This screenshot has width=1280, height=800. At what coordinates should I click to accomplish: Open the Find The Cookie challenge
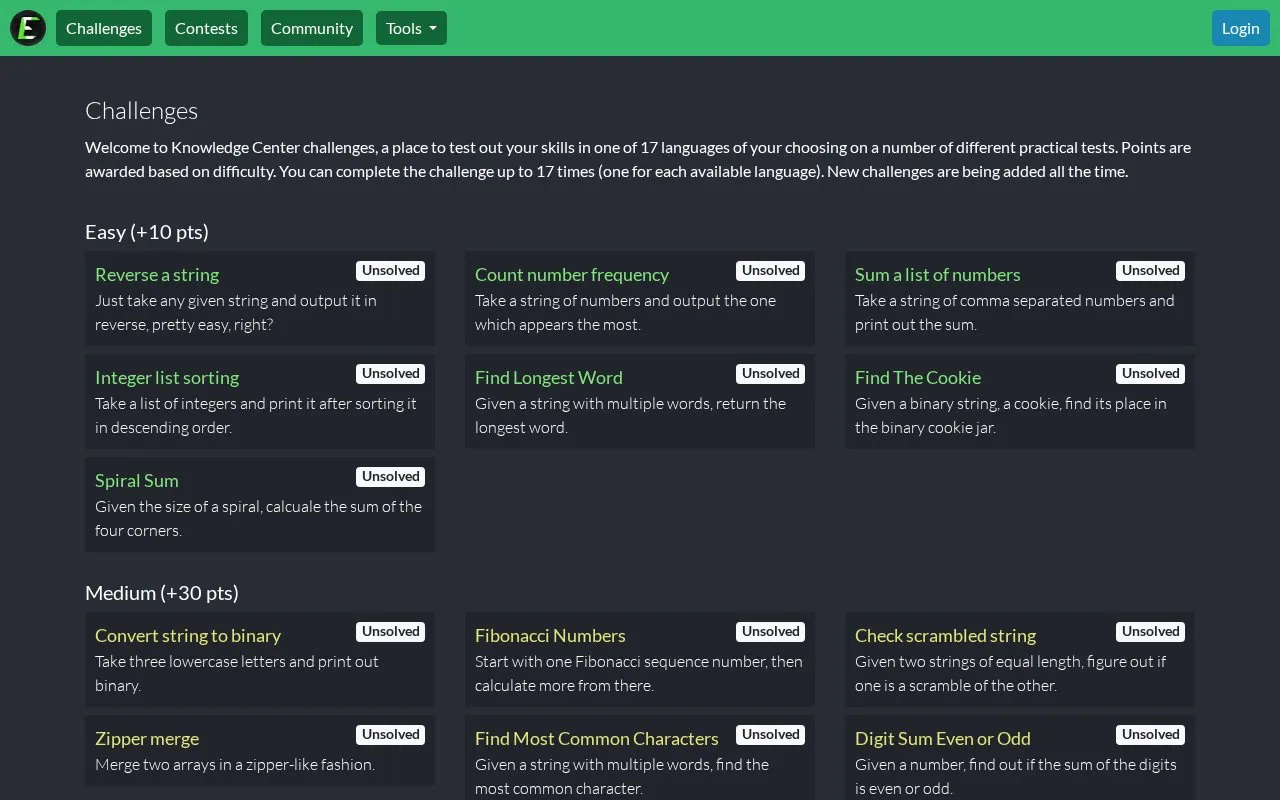pyautogui.click(x=918, y=377)
